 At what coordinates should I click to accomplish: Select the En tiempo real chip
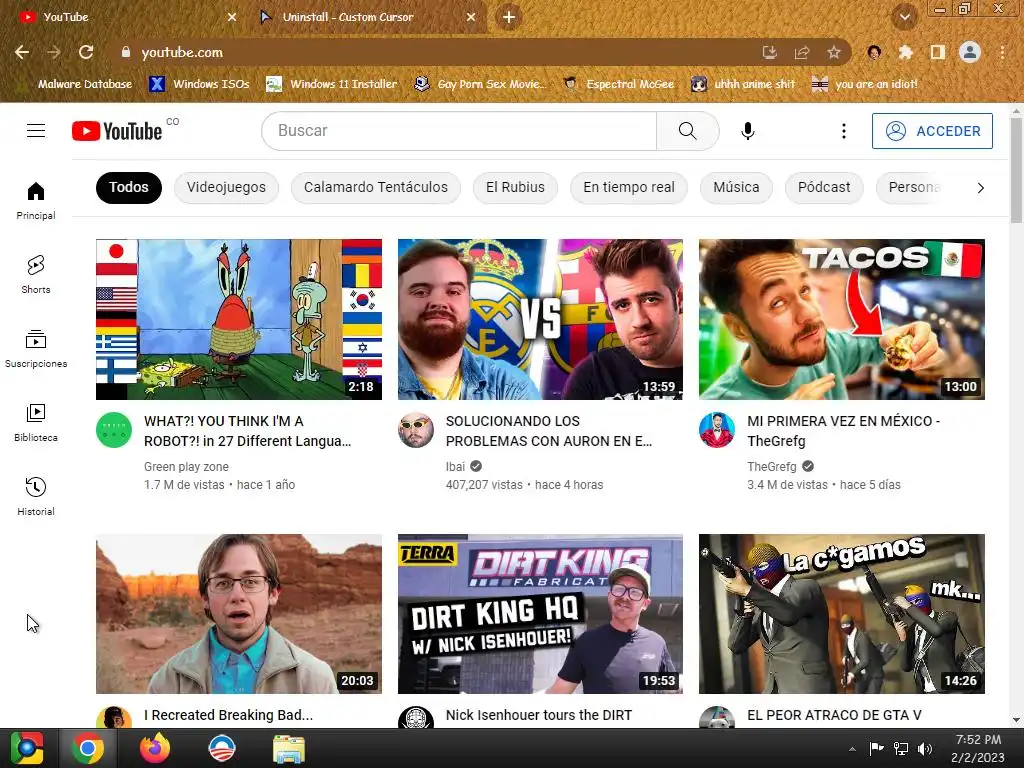629,187
